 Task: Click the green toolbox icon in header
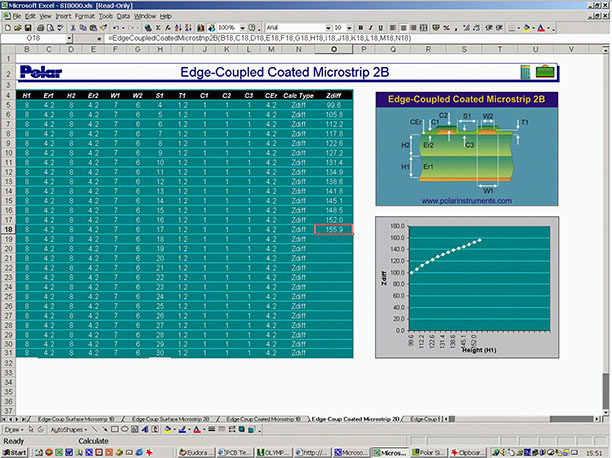pos(544,71)
